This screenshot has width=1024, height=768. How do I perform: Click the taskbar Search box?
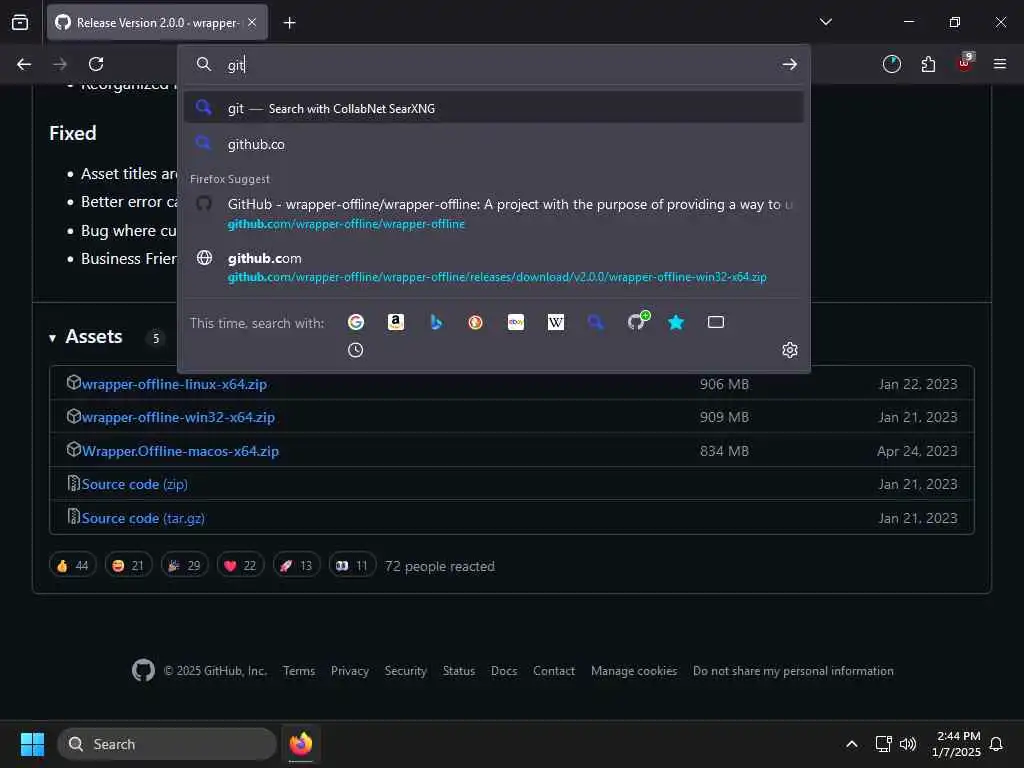tap(167, 744)
